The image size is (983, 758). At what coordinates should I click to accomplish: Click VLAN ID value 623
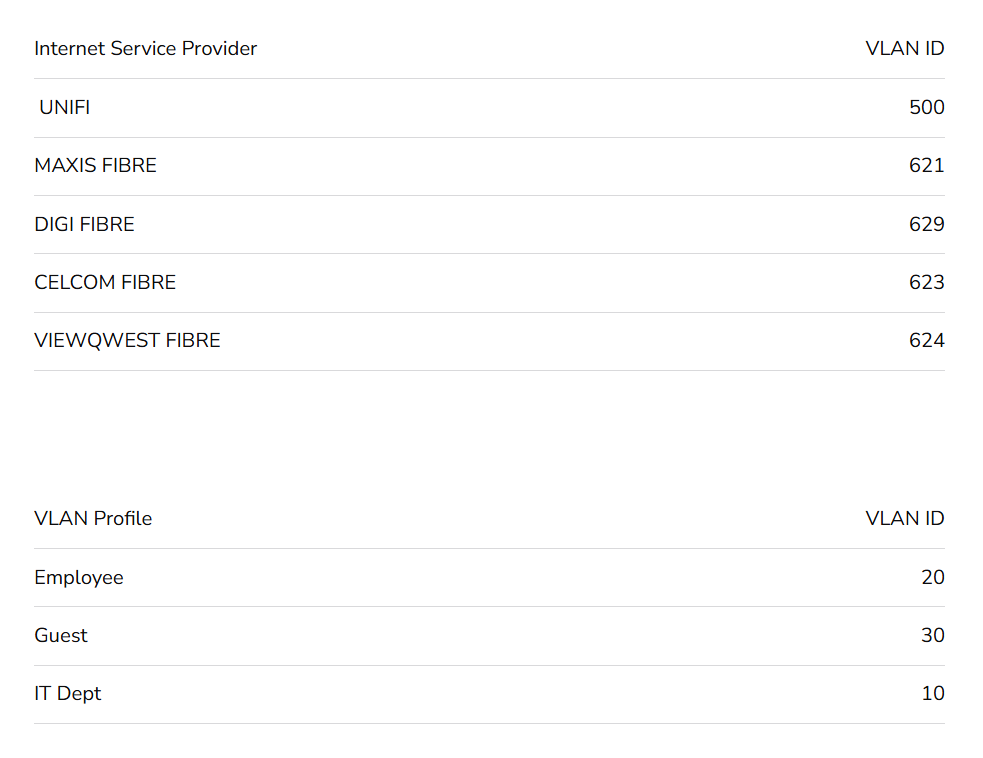(926, 282)
